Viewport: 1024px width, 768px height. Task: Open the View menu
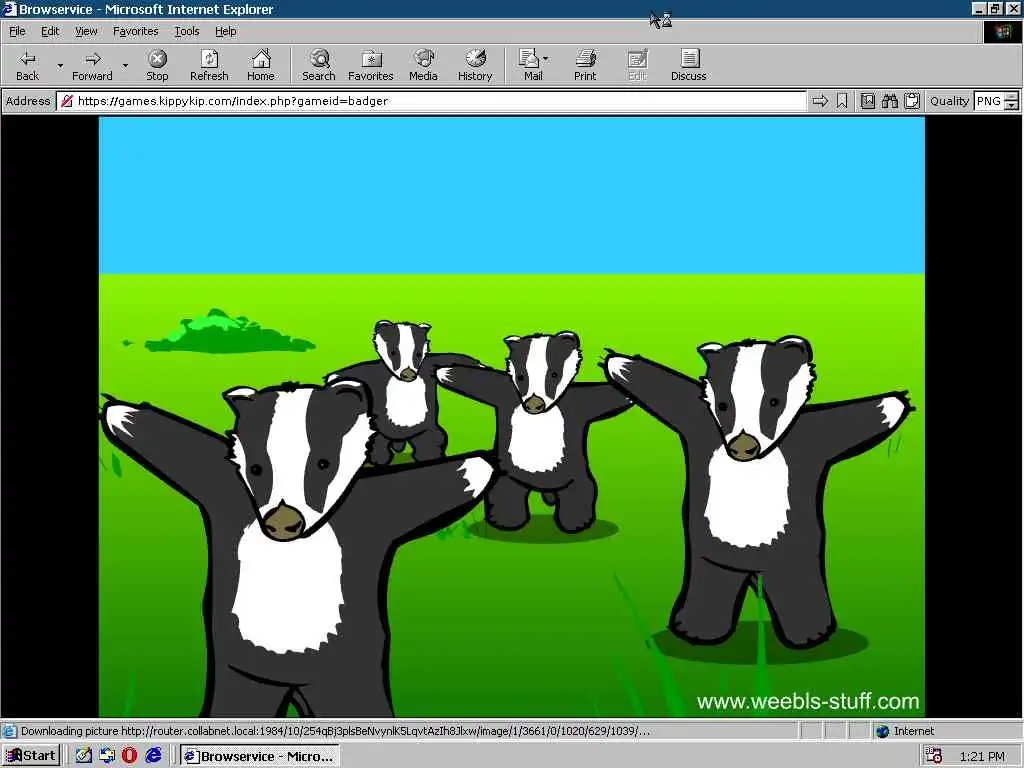click(86, 31)
